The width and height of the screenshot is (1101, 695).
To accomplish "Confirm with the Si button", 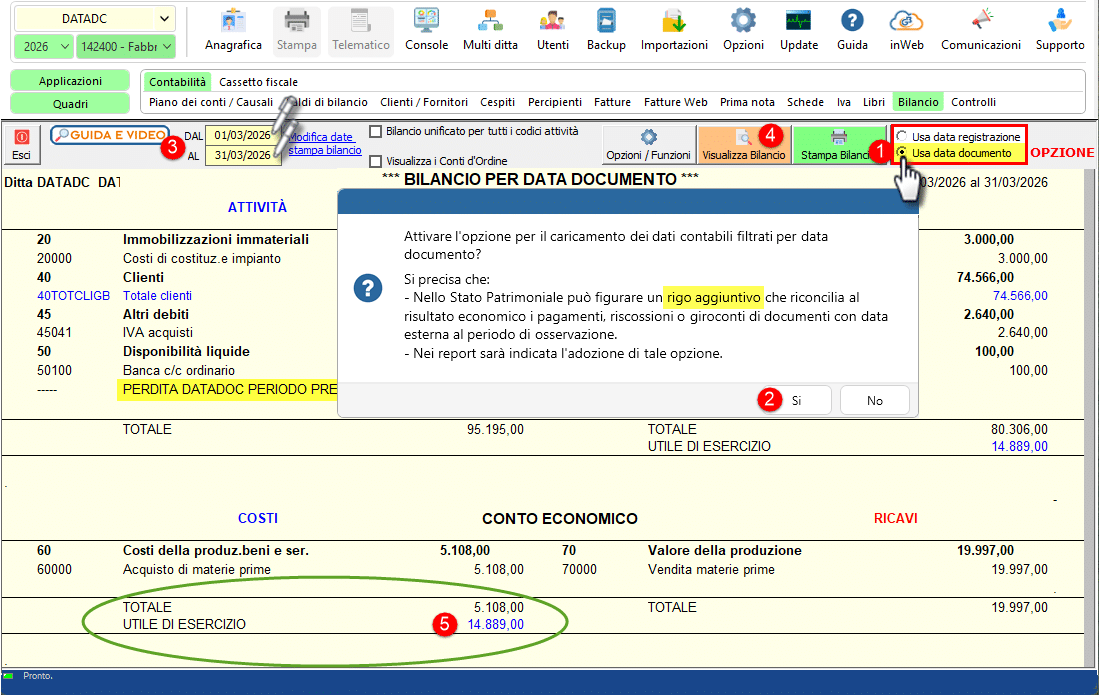I will pos(796,401).
